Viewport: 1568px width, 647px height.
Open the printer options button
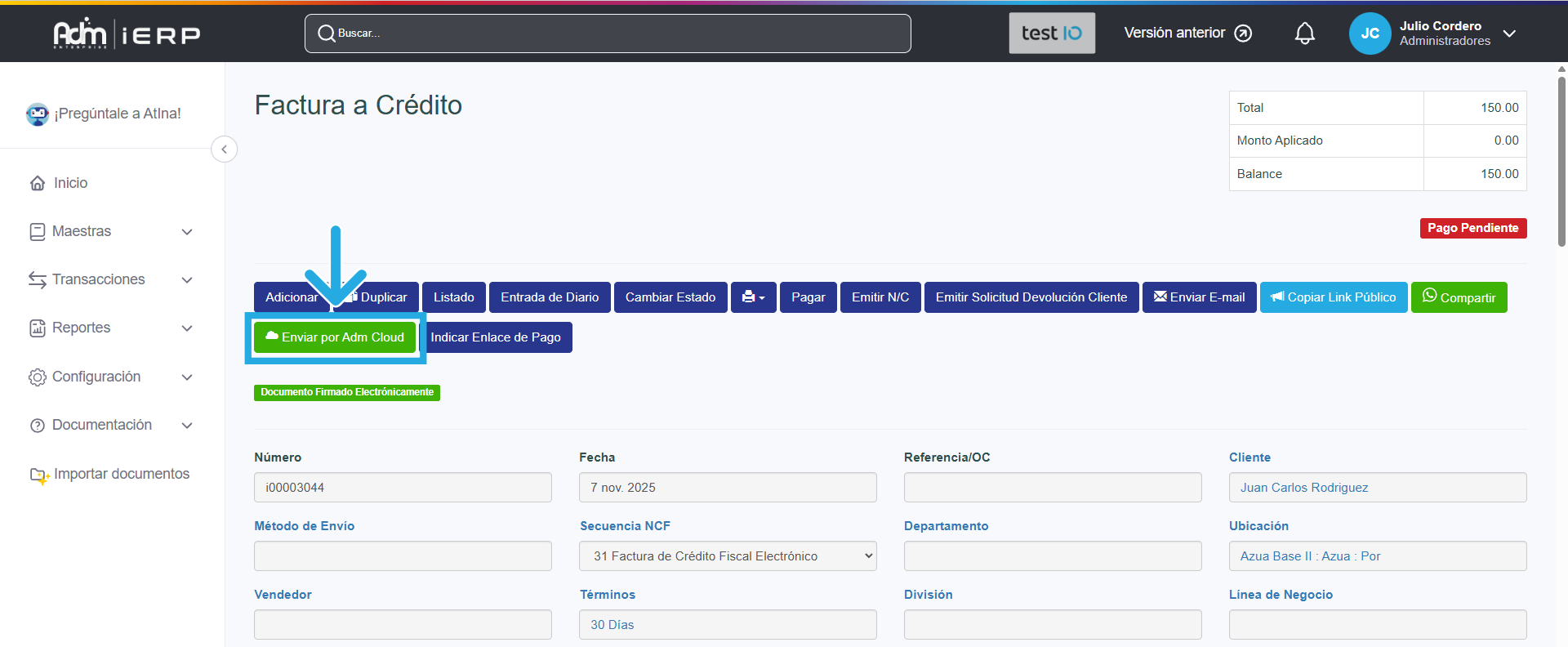753,297
